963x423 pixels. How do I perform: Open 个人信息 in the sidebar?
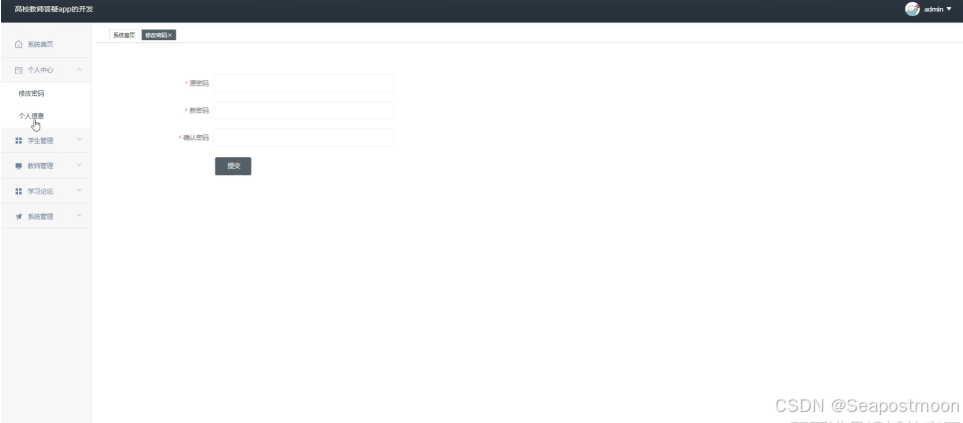click(31, 115)
